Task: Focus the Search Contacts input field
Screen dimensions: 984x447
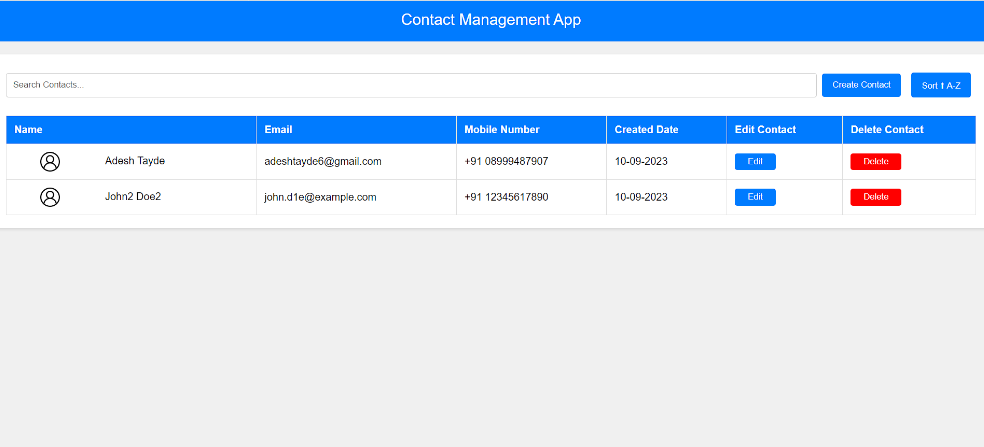Action: click(x=411, y=85)
